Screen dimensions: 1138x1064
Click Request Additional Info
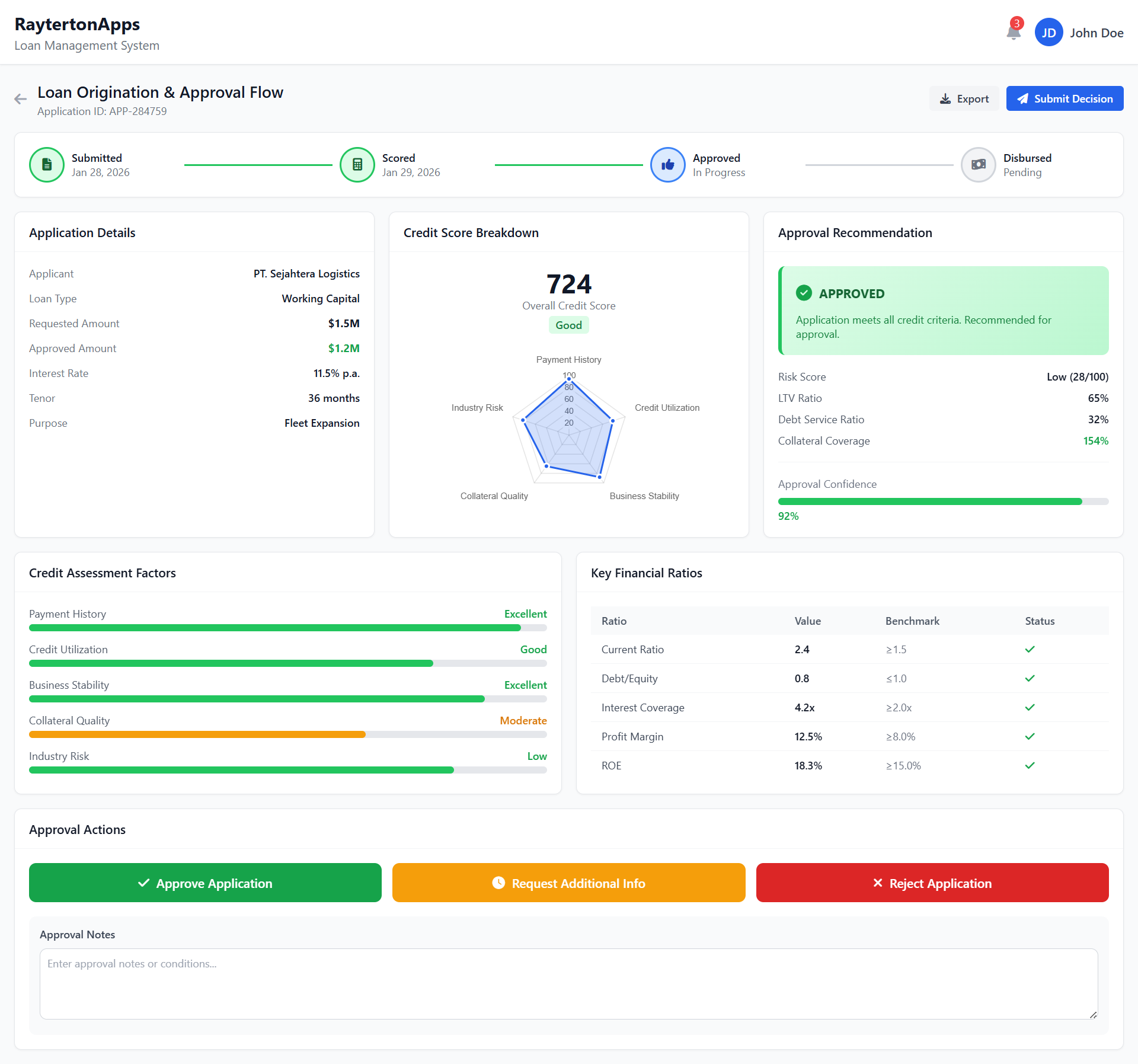(568, 883)
